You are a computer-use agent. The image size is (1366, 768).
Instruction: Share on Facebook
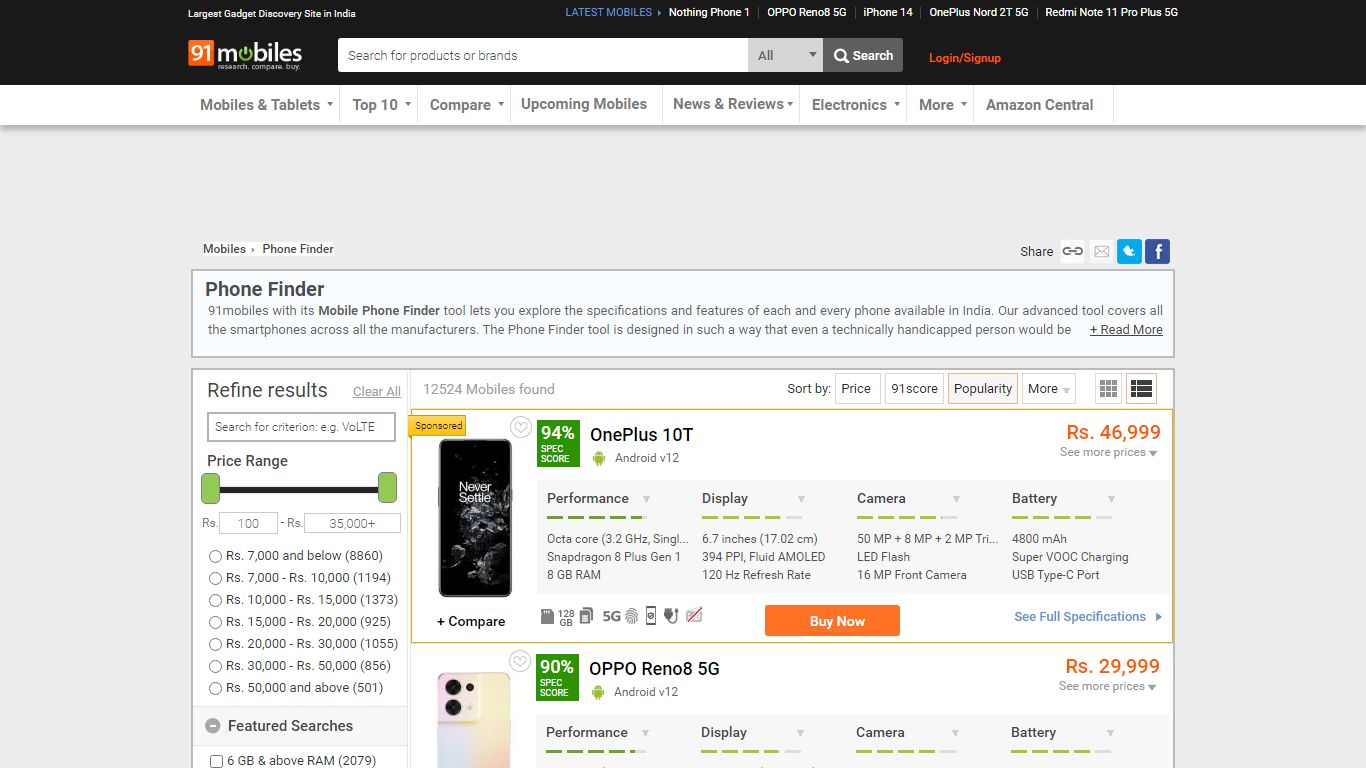(x=1157, y=251)
